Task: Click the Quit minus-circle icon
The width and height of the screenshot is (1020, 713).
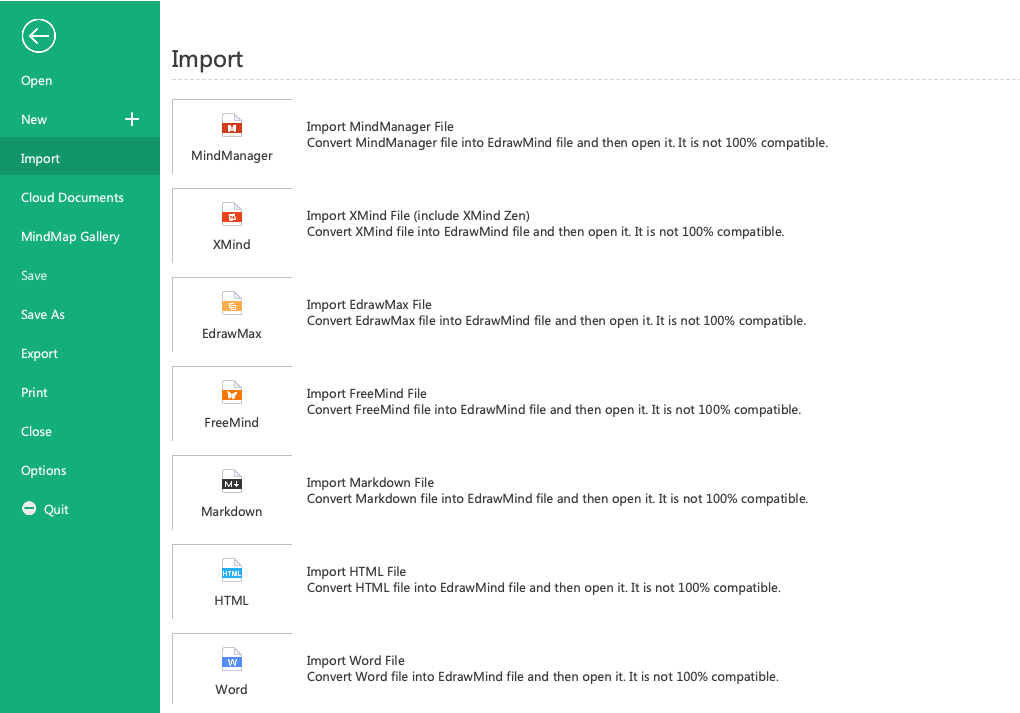Action: pos(29,509)
